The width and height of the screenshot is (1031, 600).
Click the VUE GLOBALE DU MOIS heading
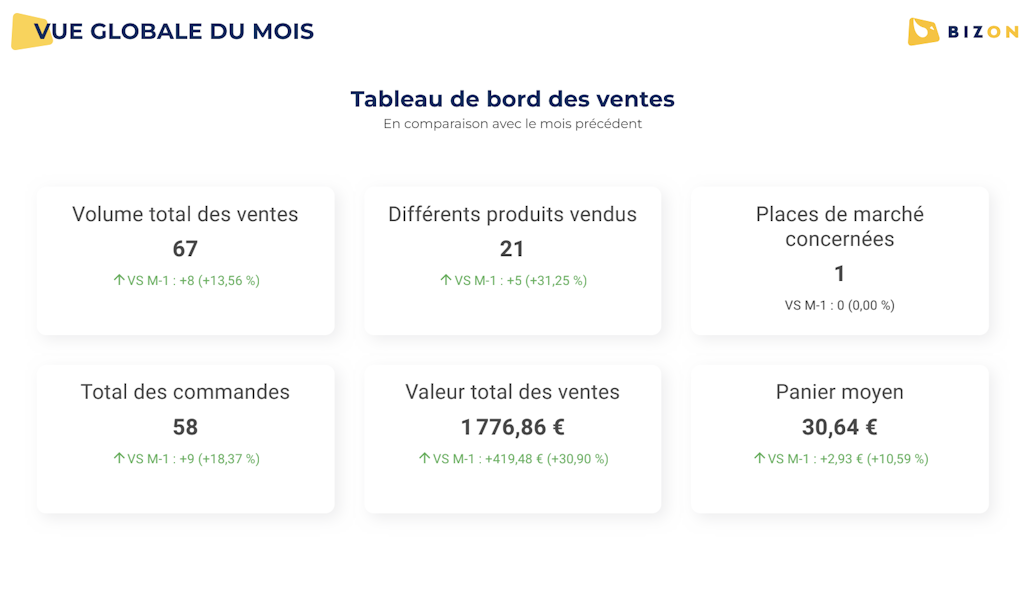[174, 32]
